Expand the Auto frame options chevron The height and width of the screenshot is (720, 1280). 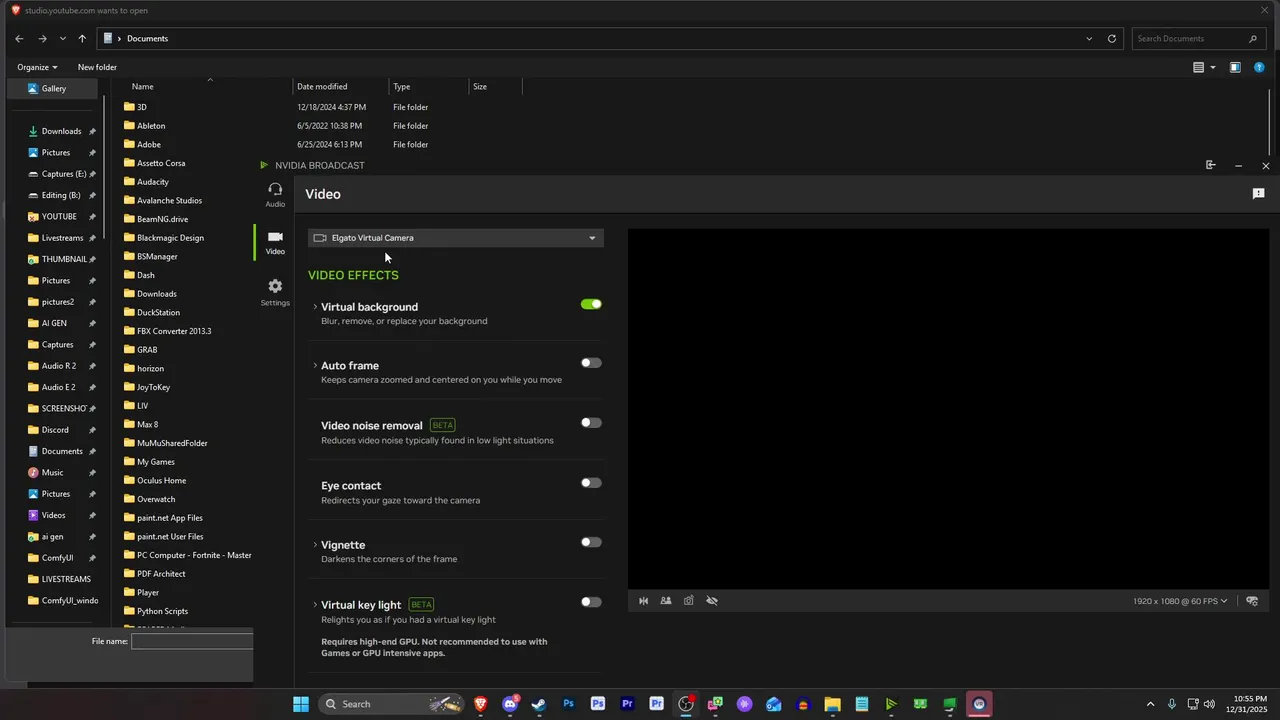coord(315,366)
